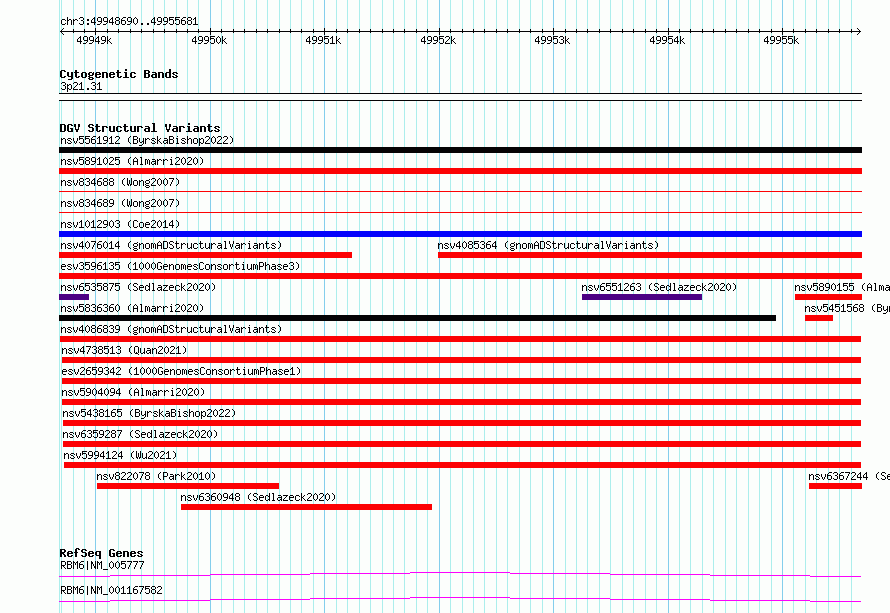890x613 pixels.
Task: Open esv3596135 (1000GenomesConsortiumPhase3) label
Action: (x=180, y=266)
